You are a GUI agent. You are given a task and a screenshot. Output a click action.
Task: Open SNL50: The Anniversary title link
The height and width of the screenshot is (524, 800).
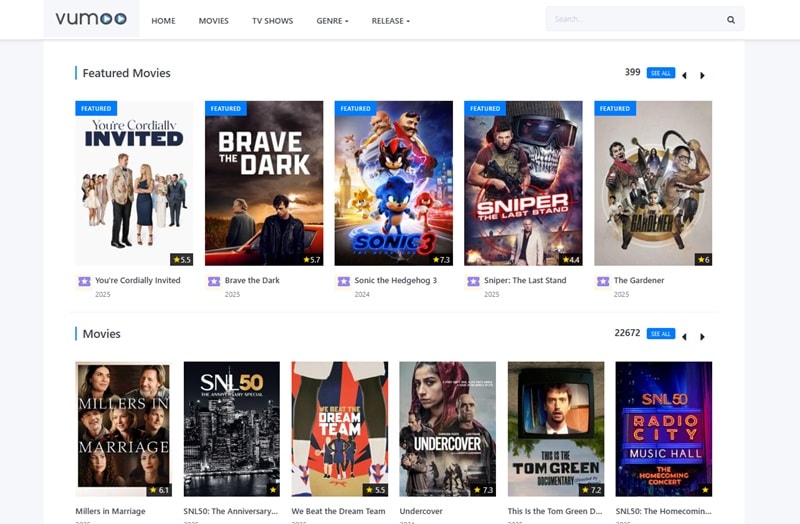231,511
